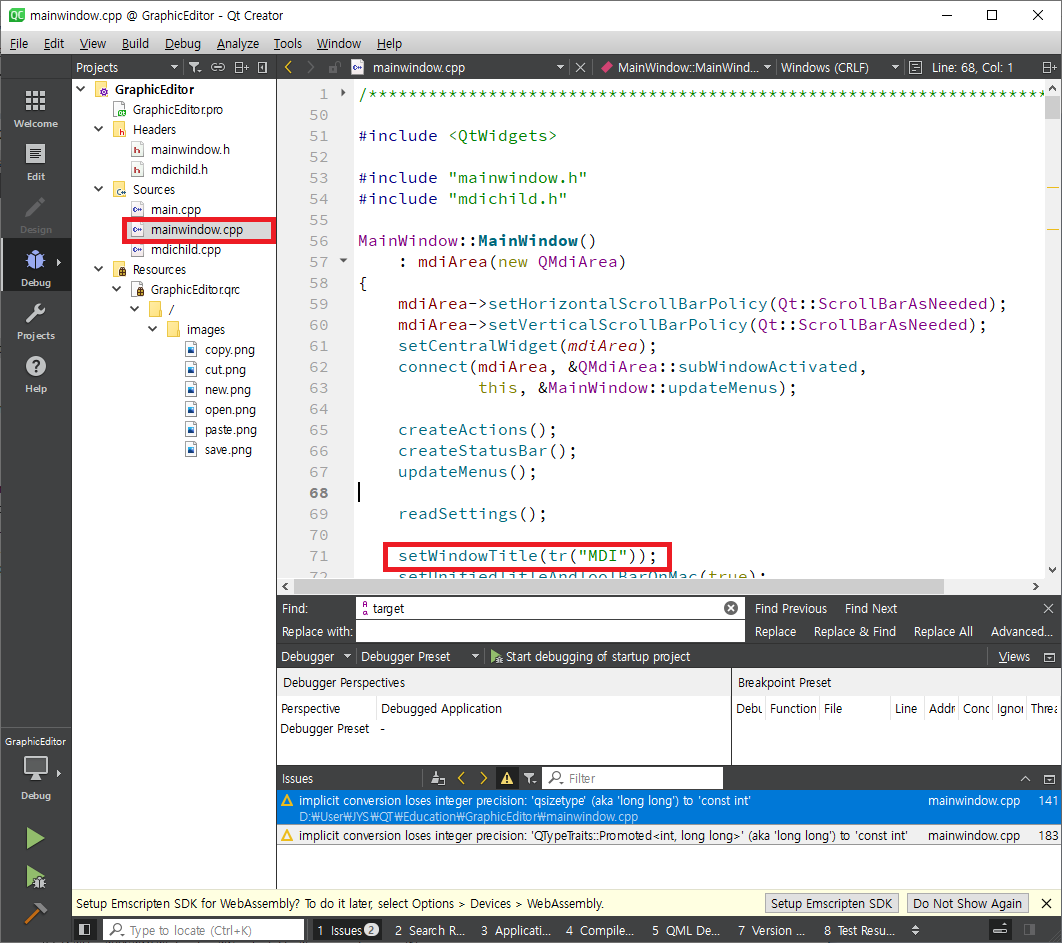The width and height of the screenshot is (1062, 943).
Task: Click Replace All button
Action: 943,631
